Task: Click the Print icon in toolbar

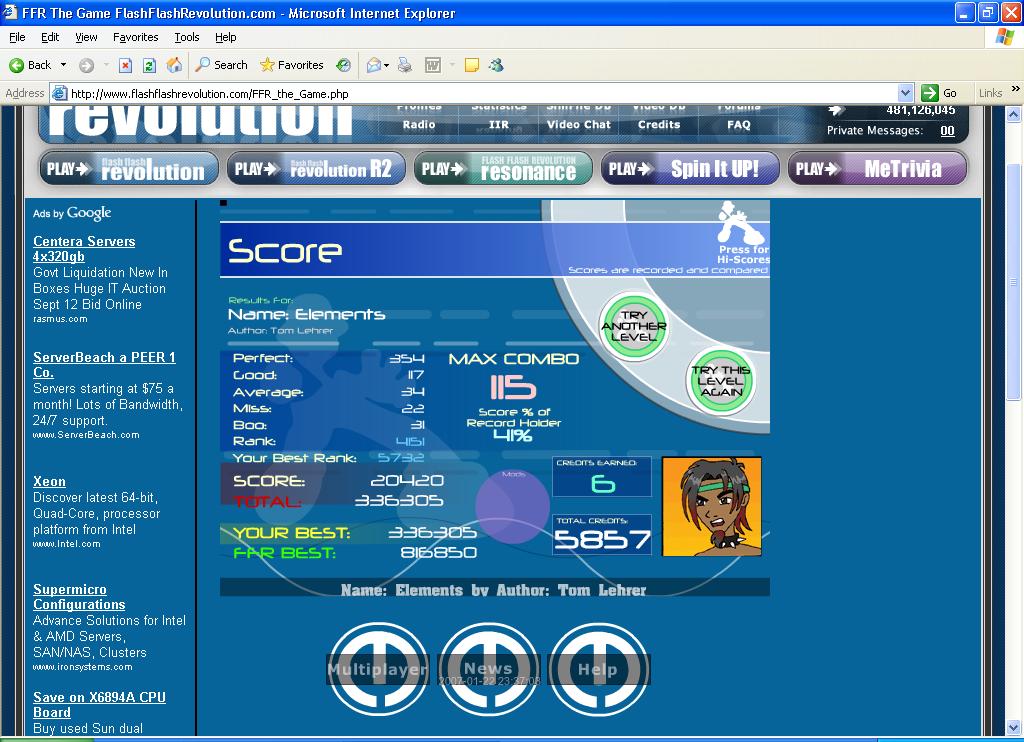Action: click(405, 65)
